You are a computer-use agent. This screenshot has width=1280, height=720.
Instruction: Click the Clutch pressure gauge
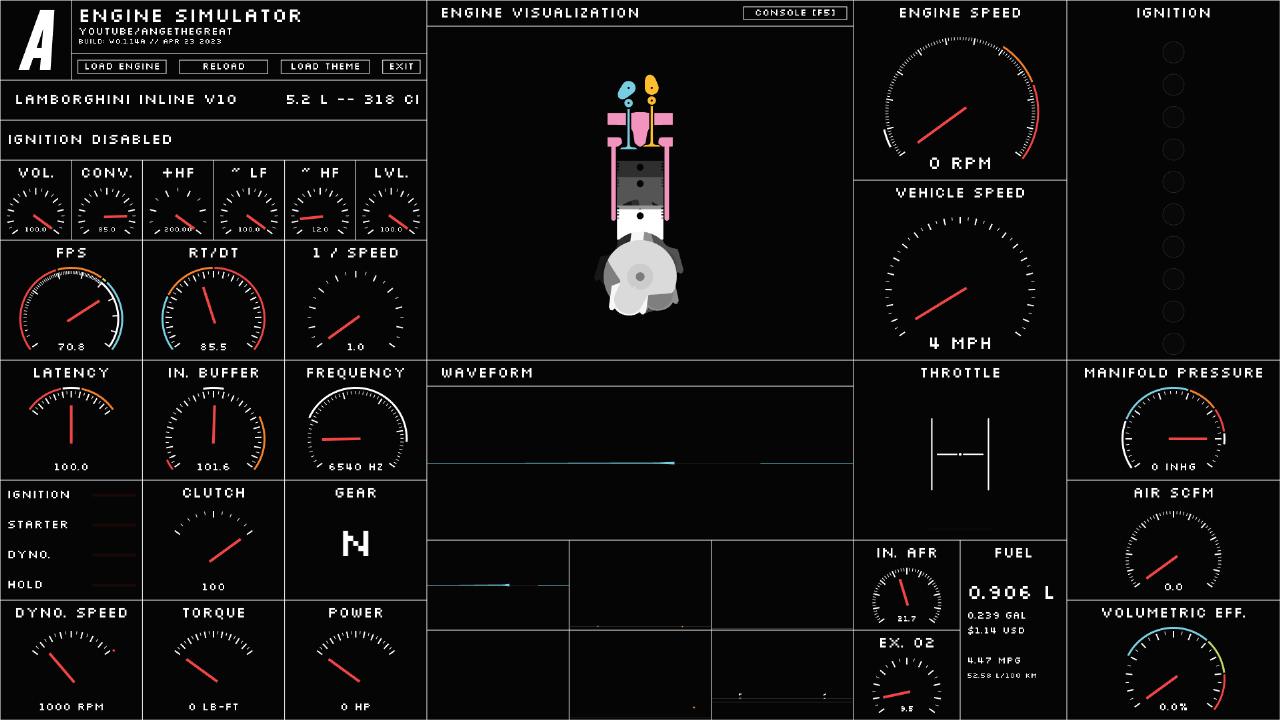click(x=214, y=545)
